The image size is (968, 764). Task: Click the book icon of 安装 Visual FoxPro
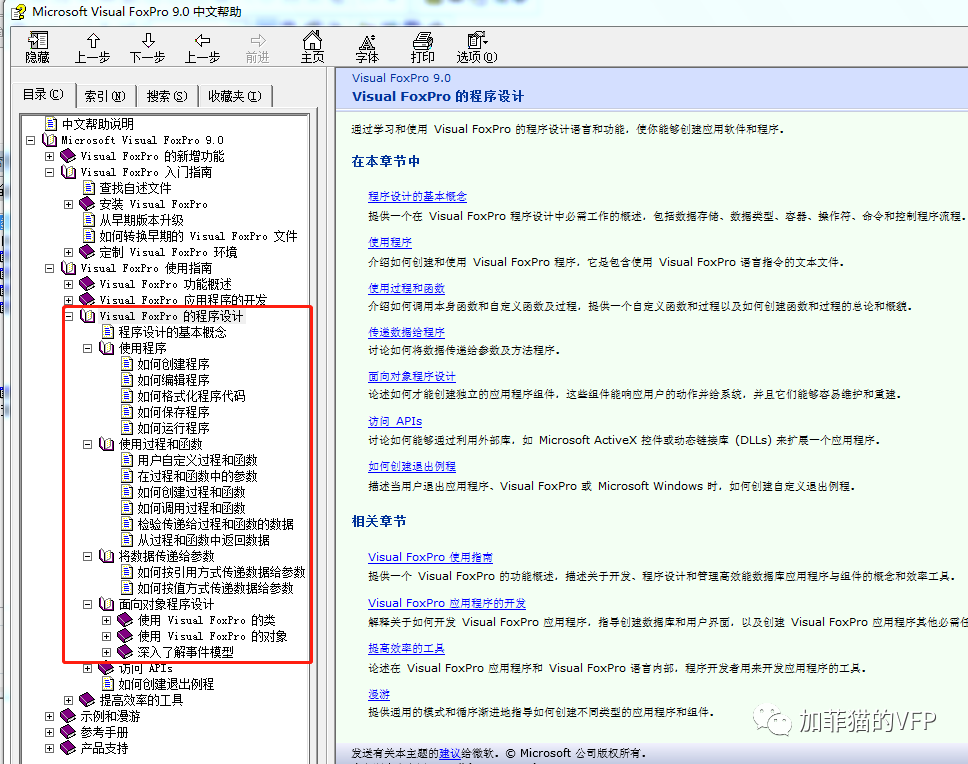tap(87, 204)
